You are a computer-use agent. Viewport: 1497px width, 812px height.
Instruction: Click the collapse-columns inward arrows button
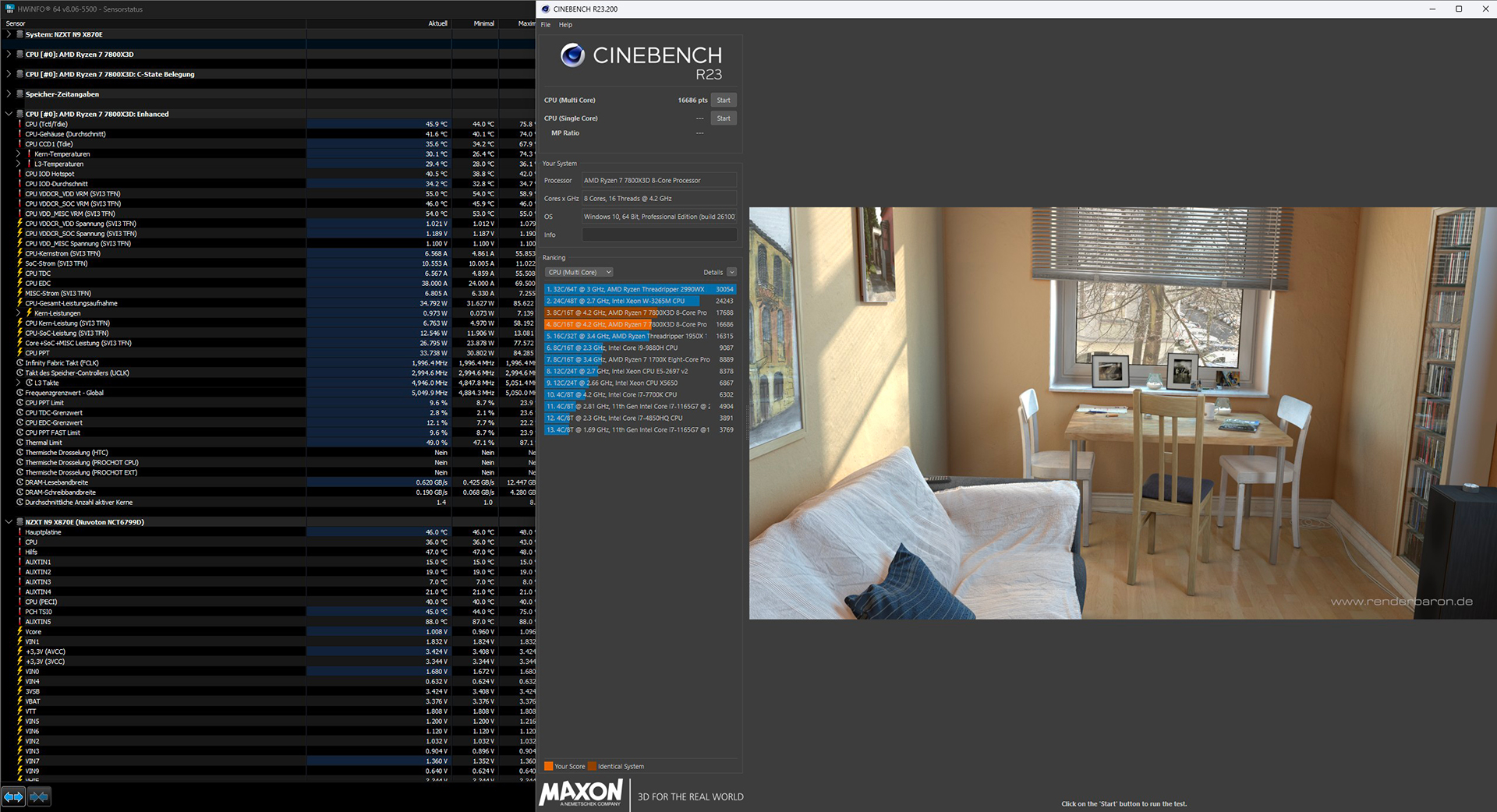coord(39,796)
